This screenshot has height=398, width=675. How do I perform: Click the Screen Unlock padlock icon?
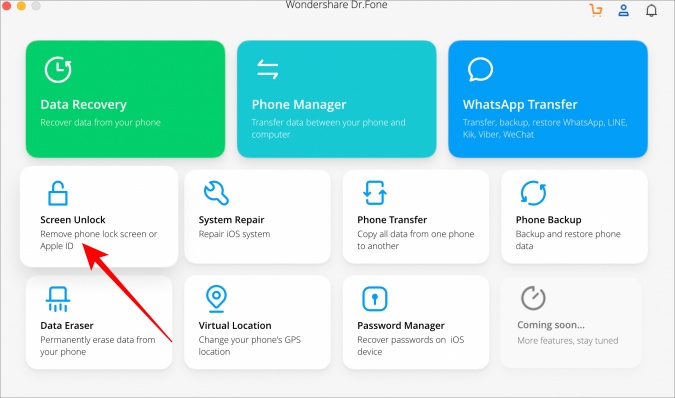coord(58,193)
